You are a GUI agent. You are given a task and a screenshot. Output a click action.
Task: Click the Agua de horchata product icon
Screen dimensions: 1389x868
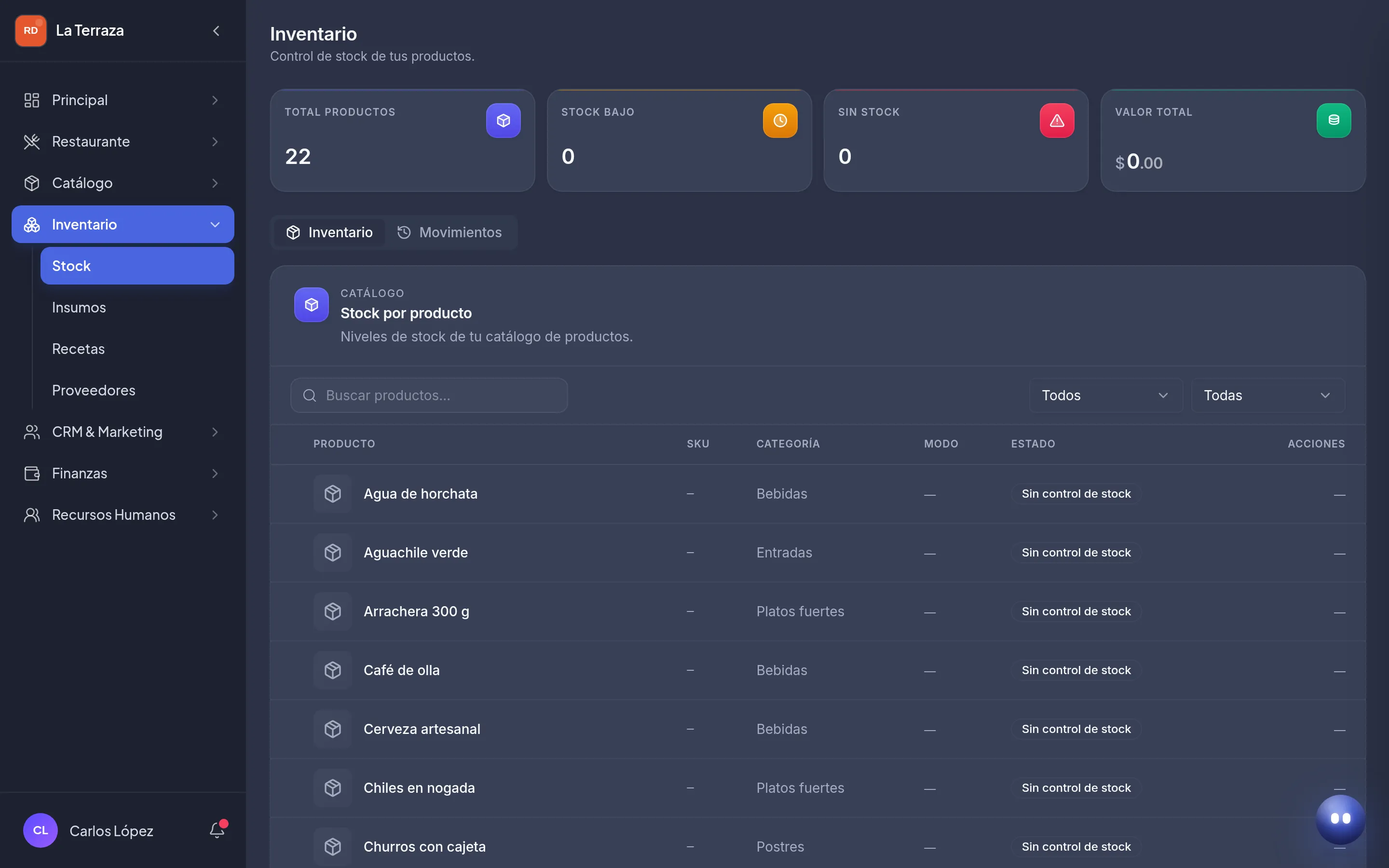pyautogui.click(x=333, y=494)
